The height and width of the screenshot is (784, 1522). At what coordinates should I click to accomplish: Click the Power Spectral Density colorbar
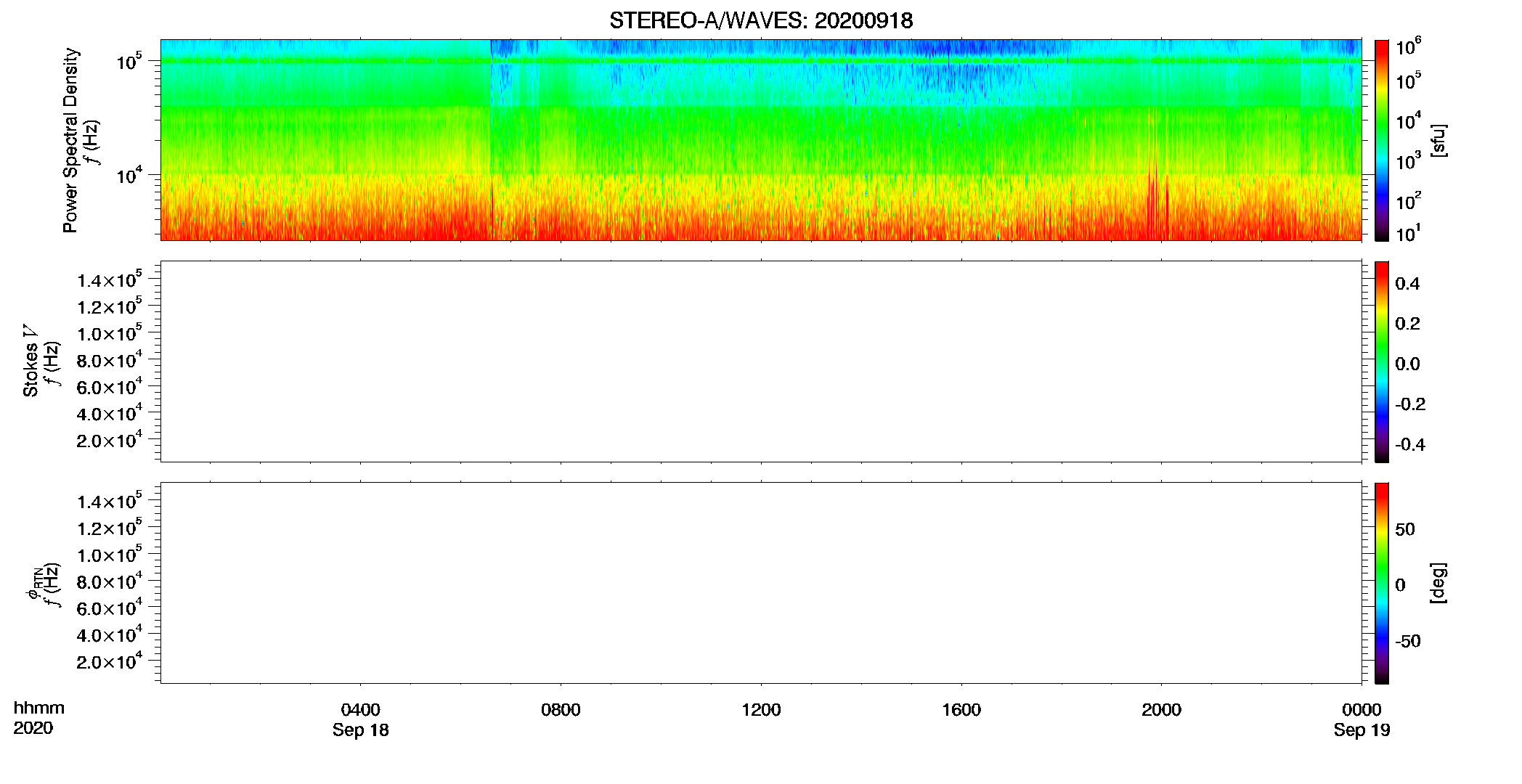[x=1382, y=140]
